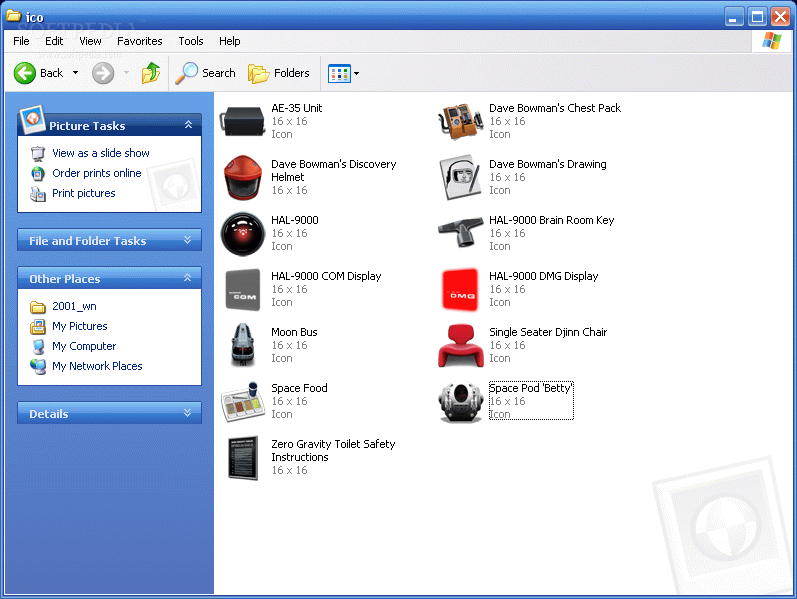Click the Space Food file name
797x599 pixels.
coord(299,388)
